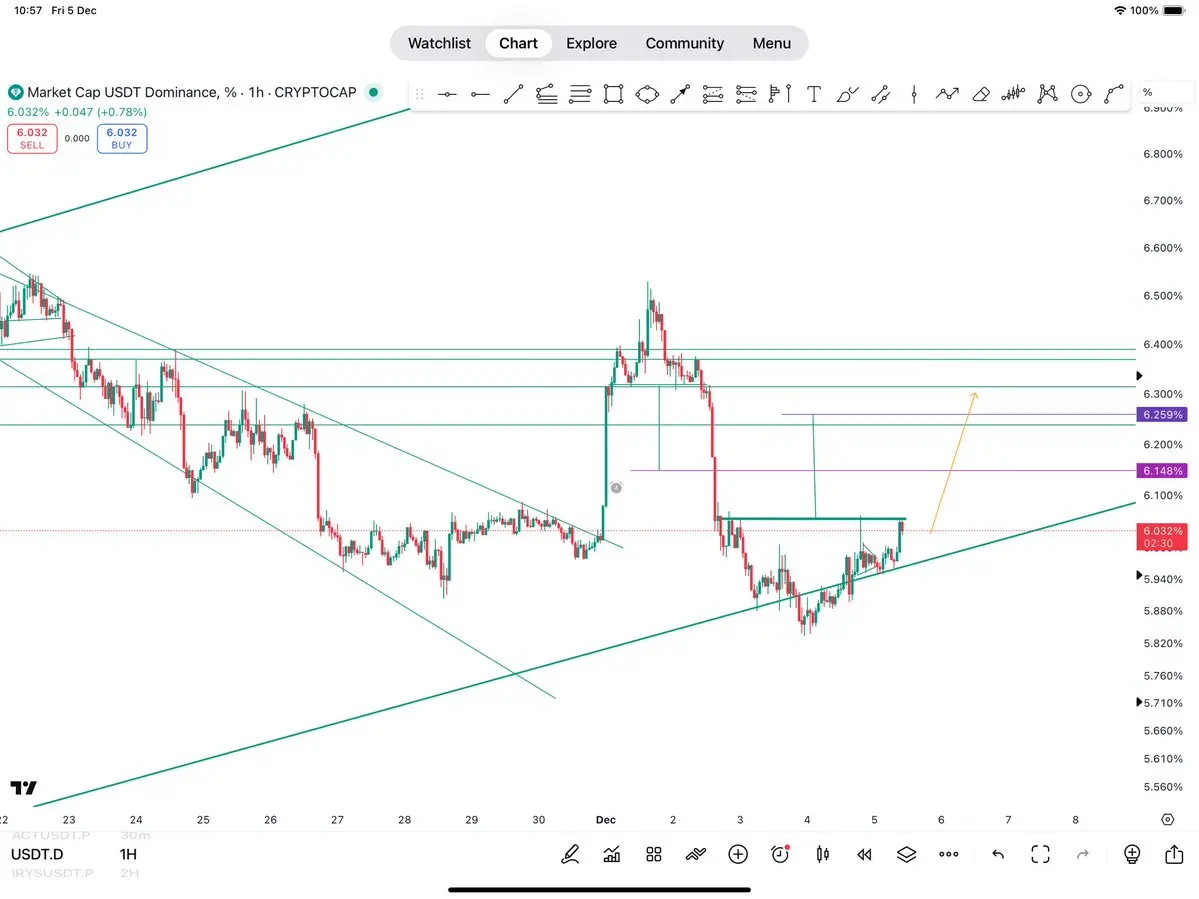
Task: Open the three-dot more options menu
Action: [949, 854]
